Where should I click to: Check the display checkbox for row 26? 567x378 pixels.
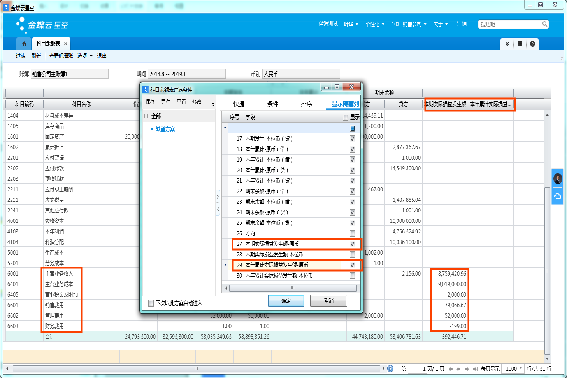(x=352, y=233)
